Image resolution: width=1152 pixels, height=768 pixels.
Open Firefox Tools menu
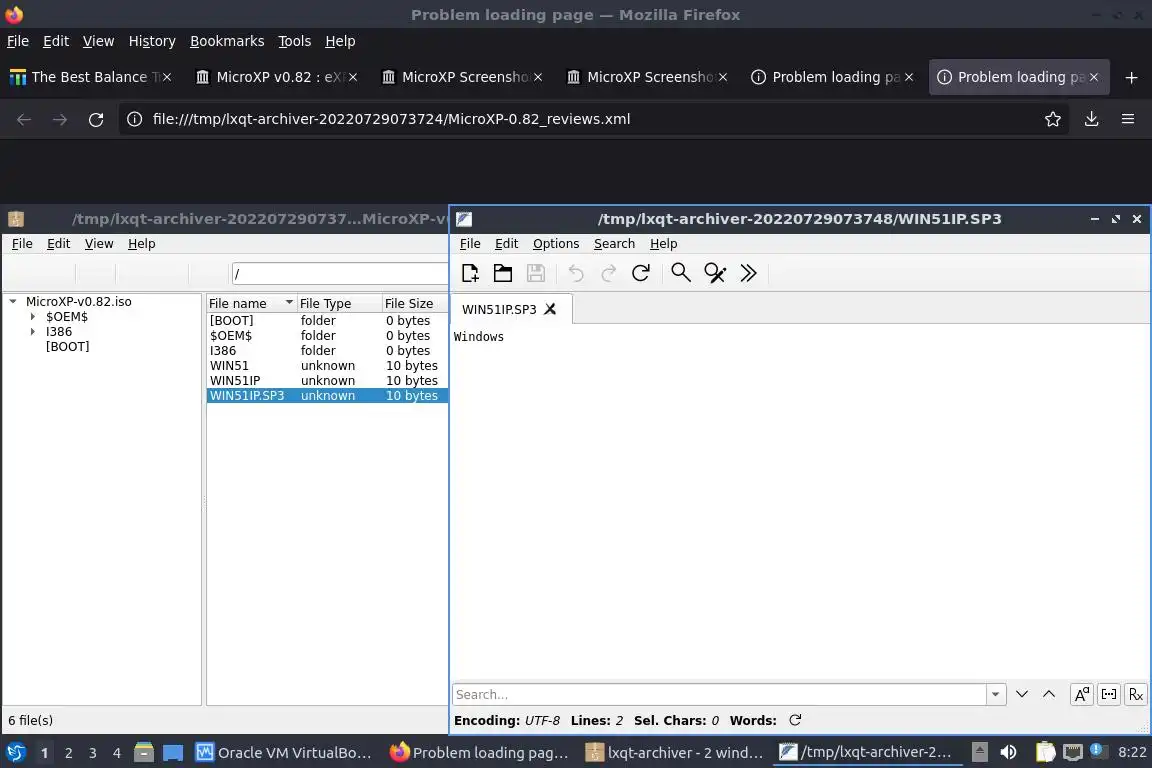click(295, 41)
